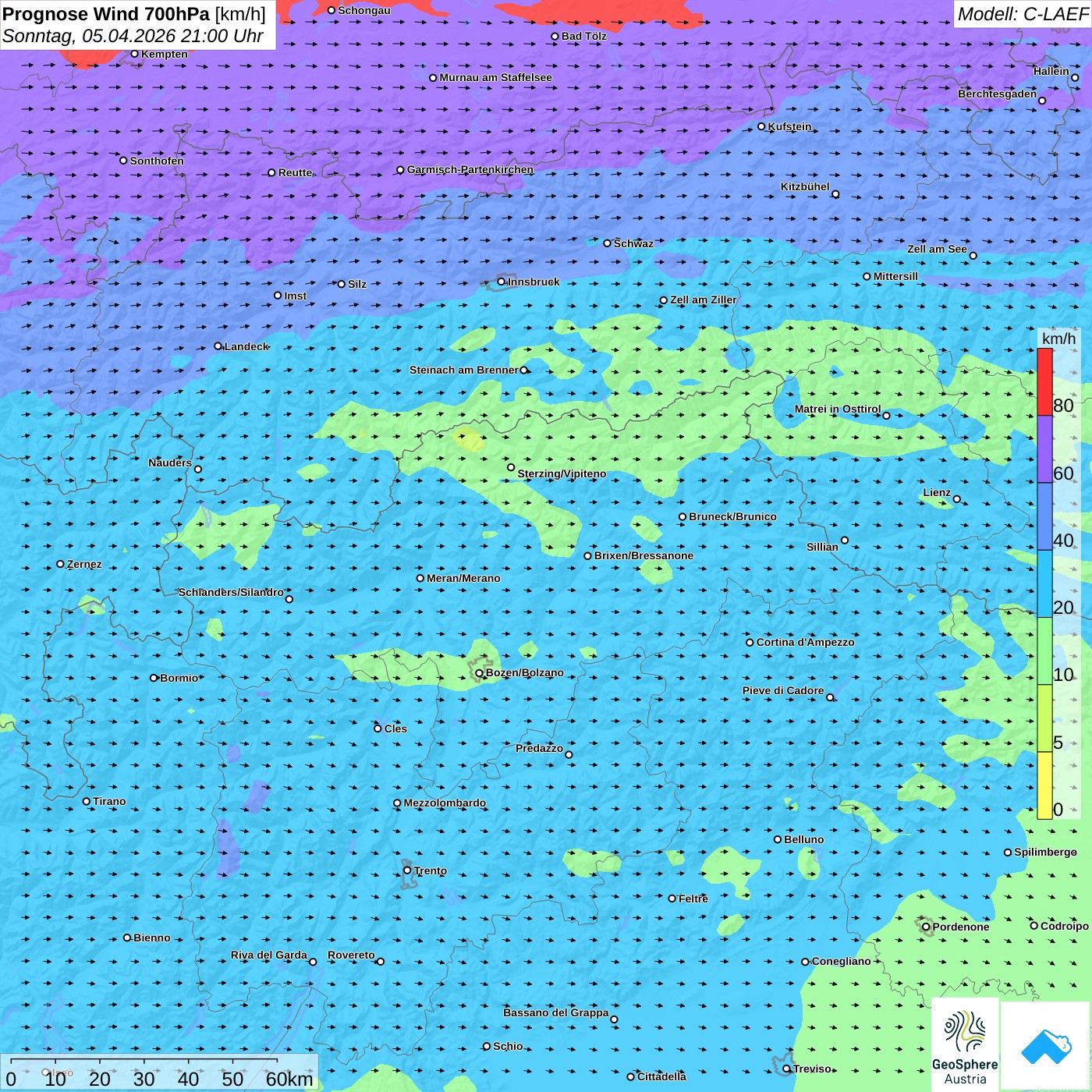
Task: Click the 'Cittadella' label
Action: [x=661, y=1076]
